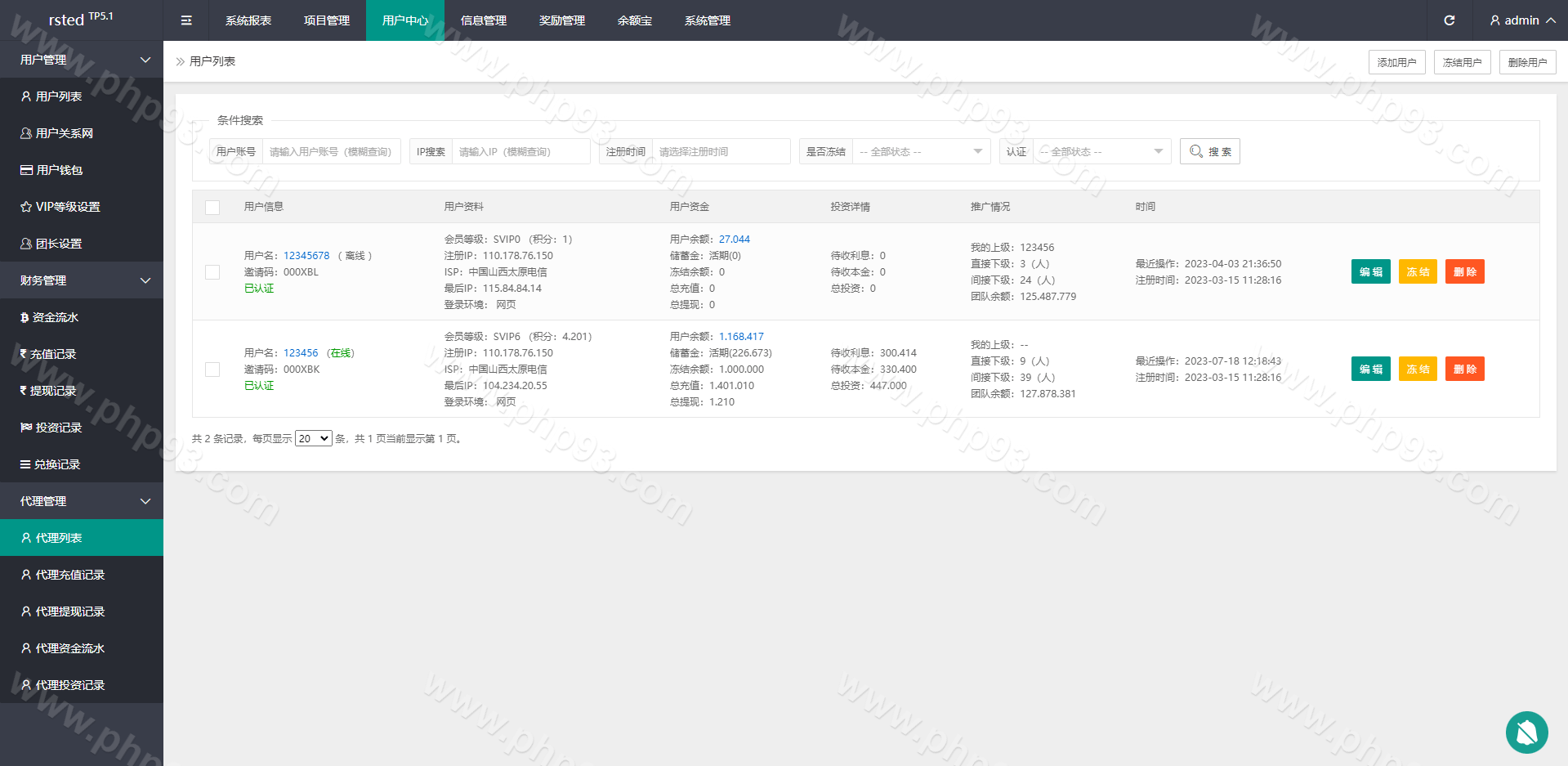
Task: Click 冻结 button for user 123456
Action: (x=1417, y=370)
